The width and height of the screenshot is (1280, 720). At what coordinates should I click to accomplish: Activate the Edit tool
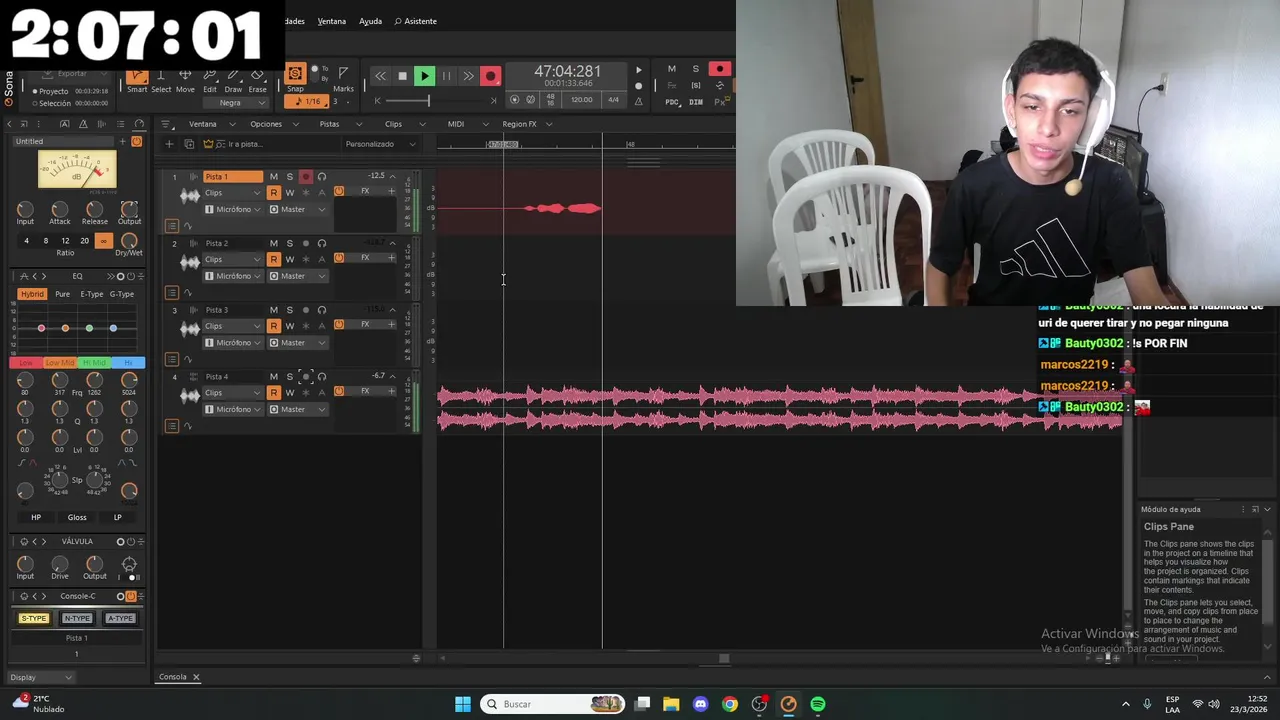[x=210, y=80]
